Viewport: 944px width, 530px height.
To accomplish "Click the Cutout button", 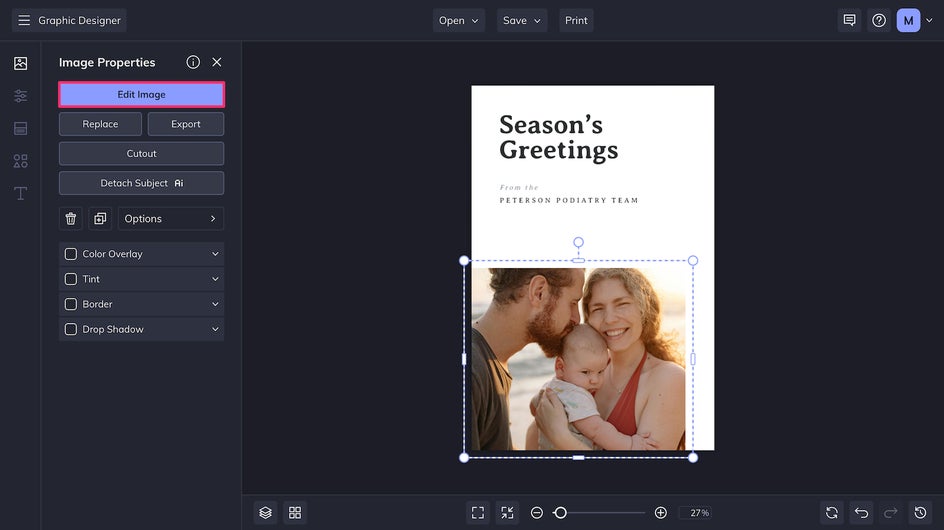I will (x=141, y=154).
